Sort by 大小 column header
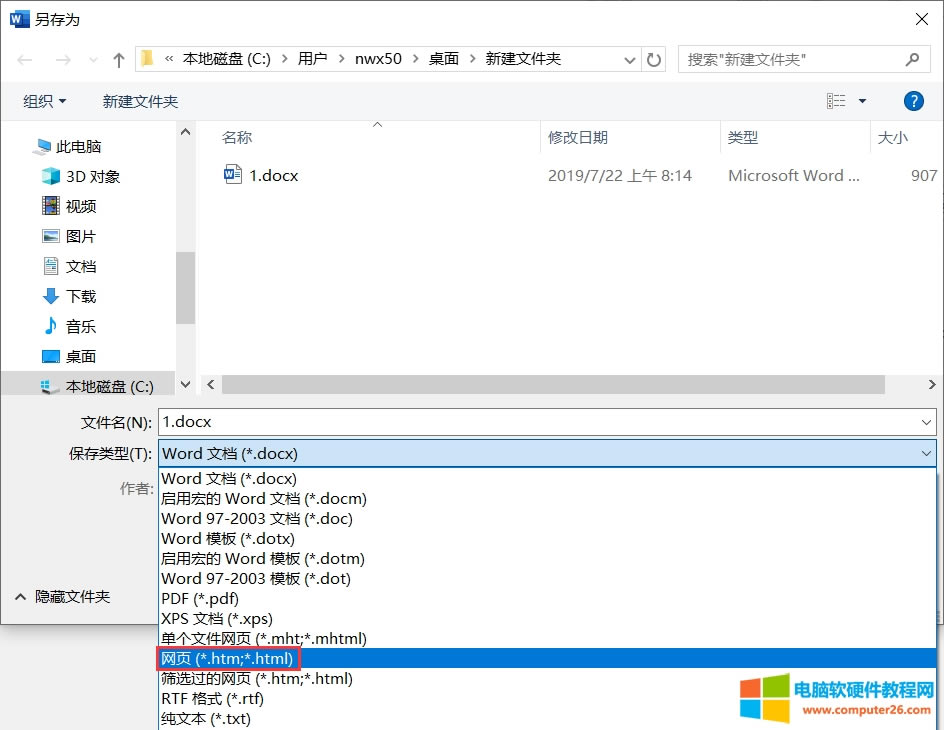This screenshot has height=730, width=944. coord(893,138)
